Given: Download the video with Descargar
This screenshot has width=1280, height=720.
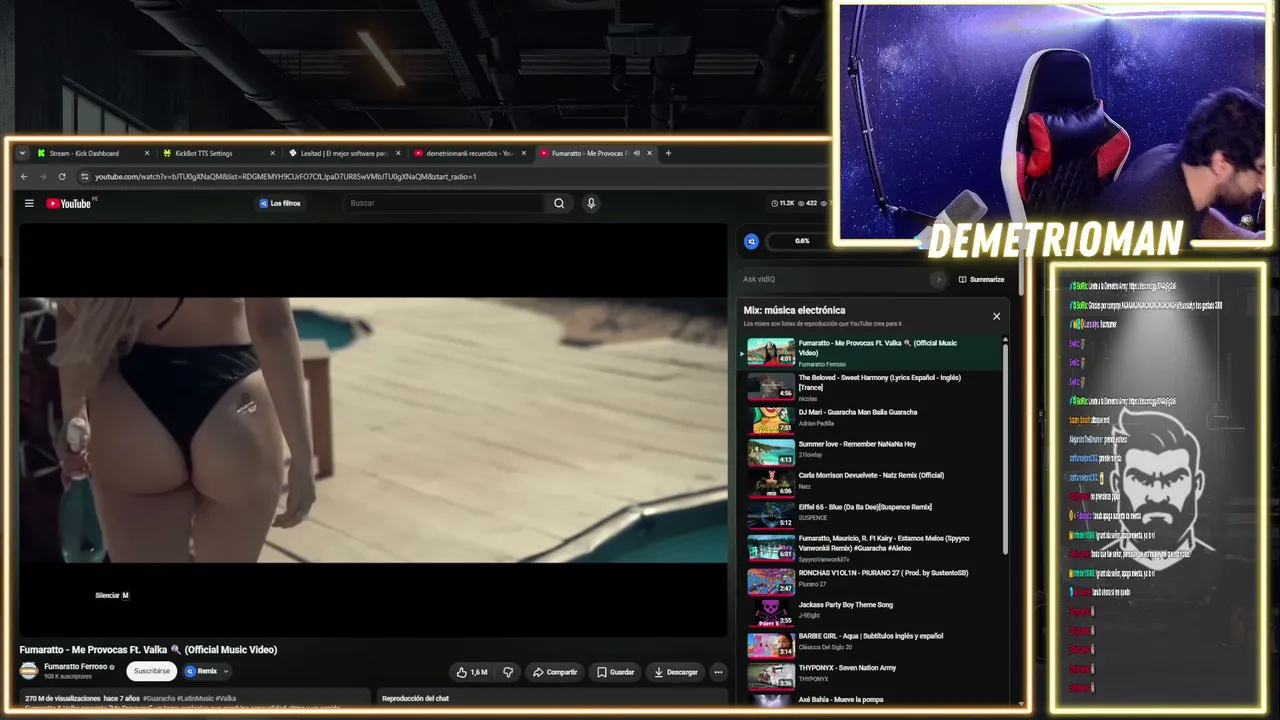Looking at the screenshot, I should 676,672.
